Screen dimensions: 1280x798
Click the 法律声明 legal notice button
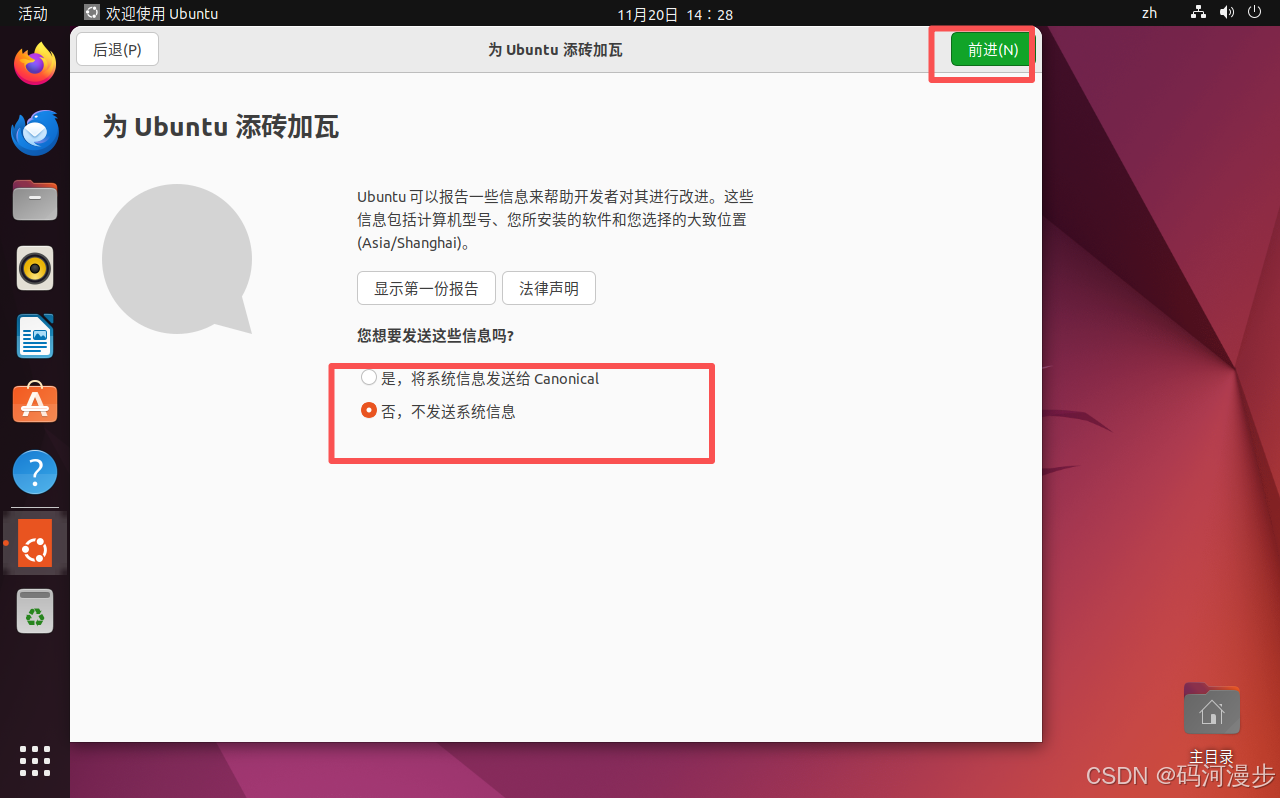click(x=549, y=288)
